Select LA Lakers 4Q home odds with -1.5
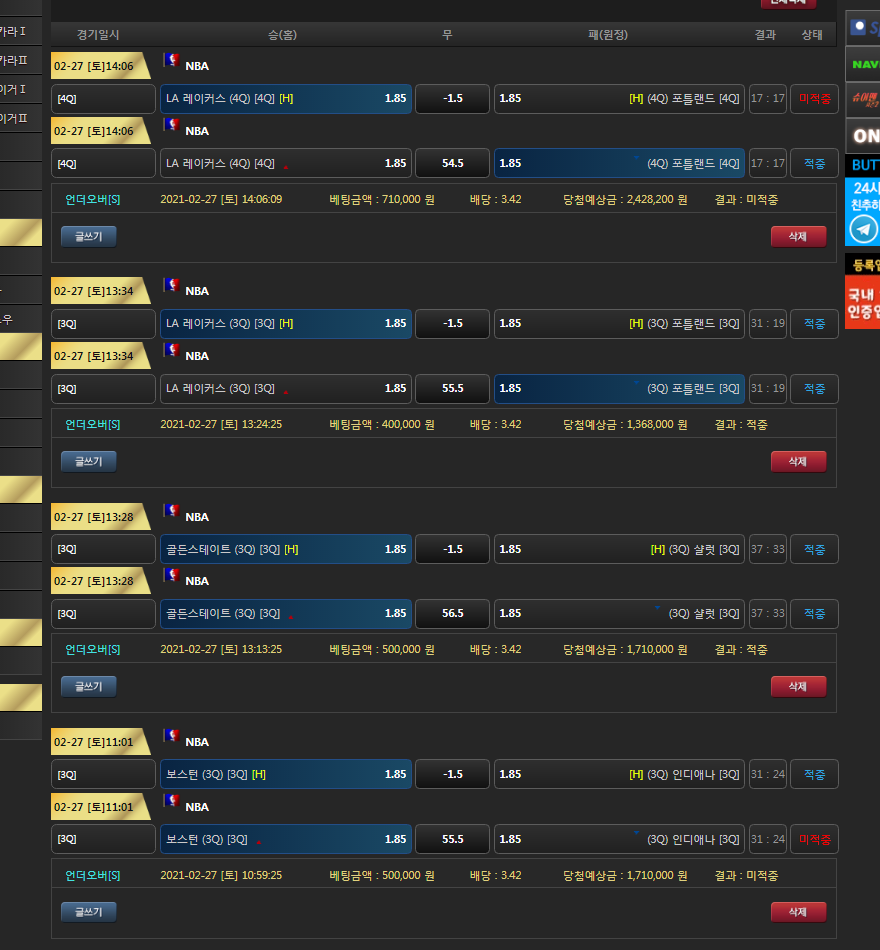The width and height of the screenshot is (880, 950). [286, 99]
